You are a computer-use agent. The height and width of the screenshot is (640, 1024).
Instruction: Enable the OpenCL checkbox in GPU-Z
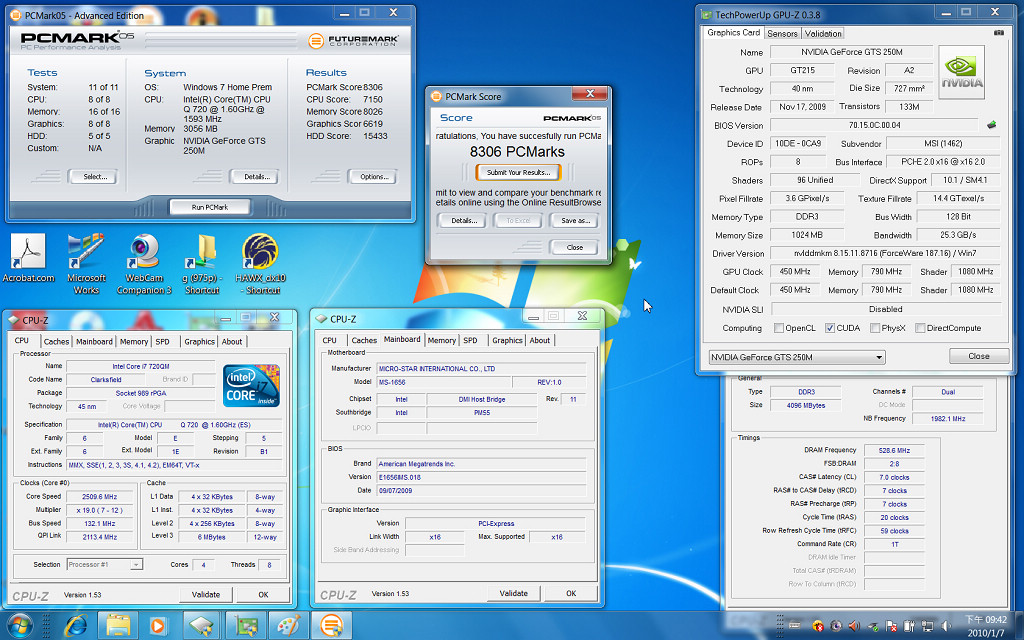[778, 328]
